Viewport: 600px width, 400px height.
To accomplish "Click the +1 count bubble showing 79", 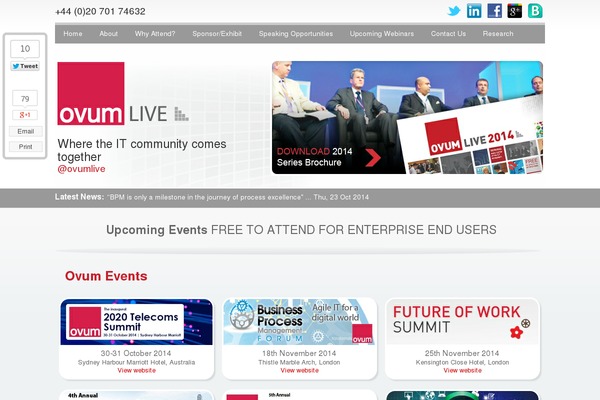I will tap(25, 99).
